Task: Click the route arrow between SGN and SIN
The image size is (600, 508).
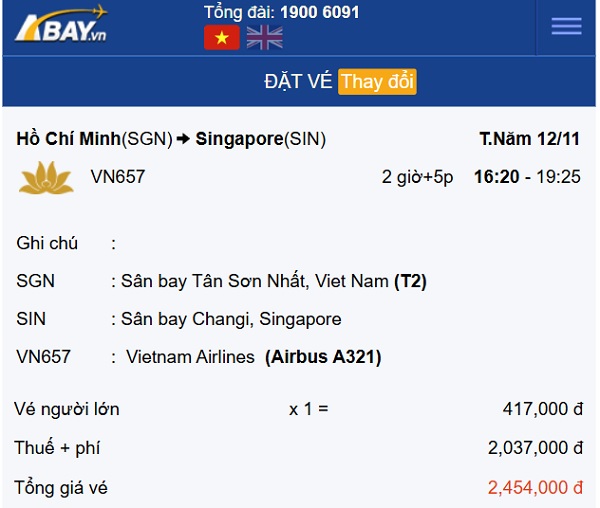Action: coord(184,139)
